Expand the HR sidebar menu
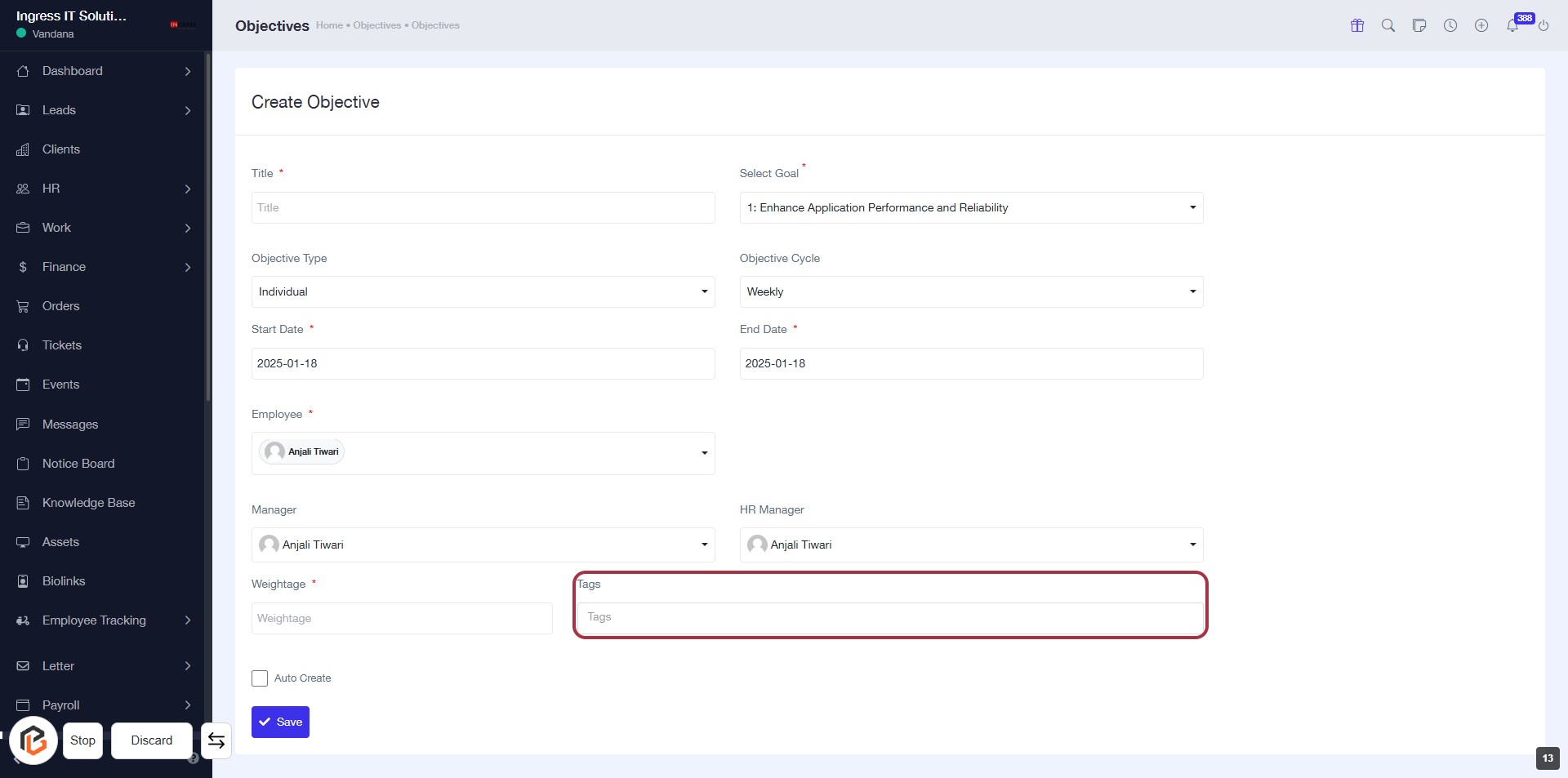Image resolution: width=1568 pixels, height=778 pixels. pos(104,189)
